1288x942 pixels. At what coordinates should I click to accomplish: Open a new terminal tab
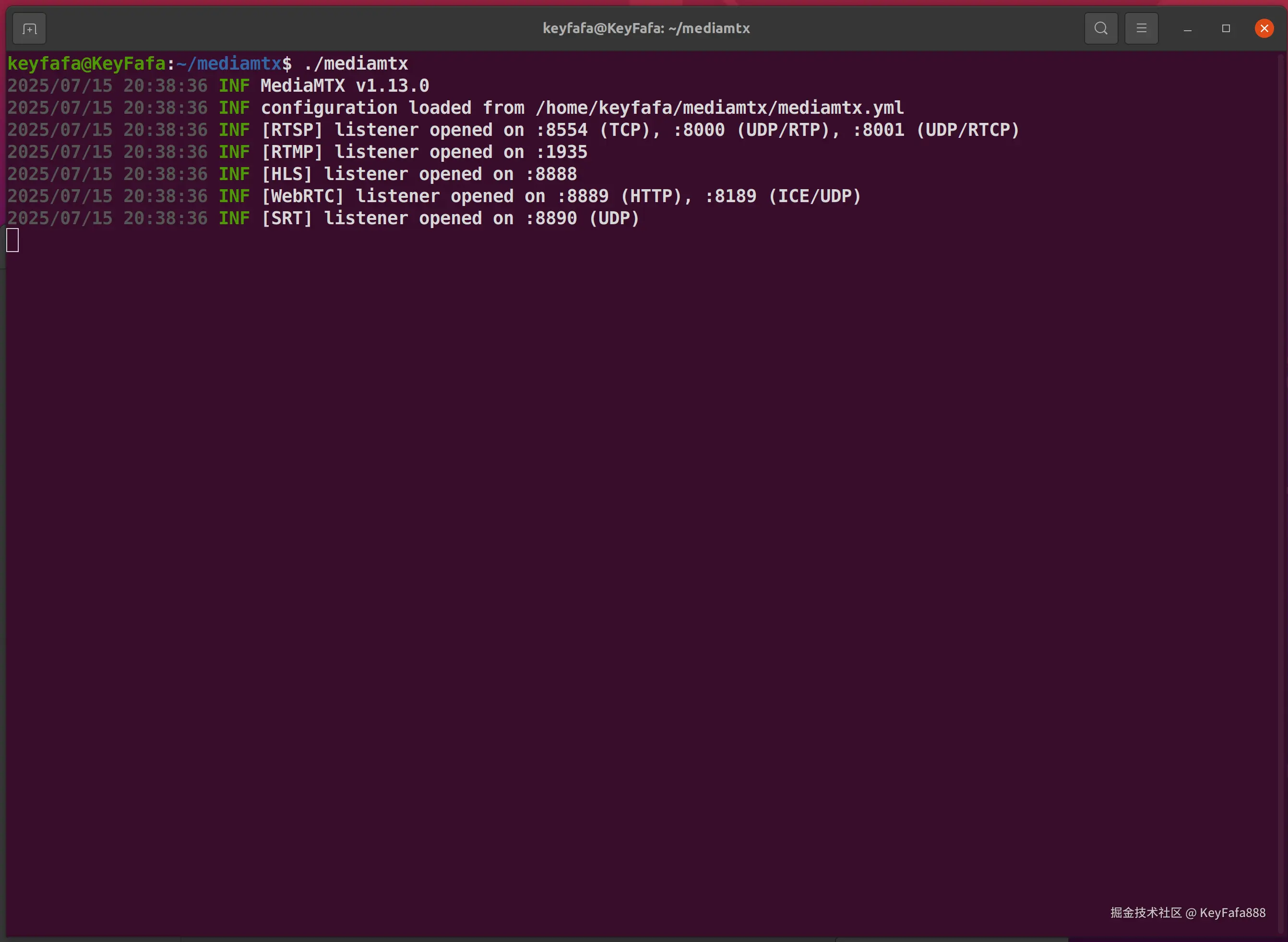29,28
